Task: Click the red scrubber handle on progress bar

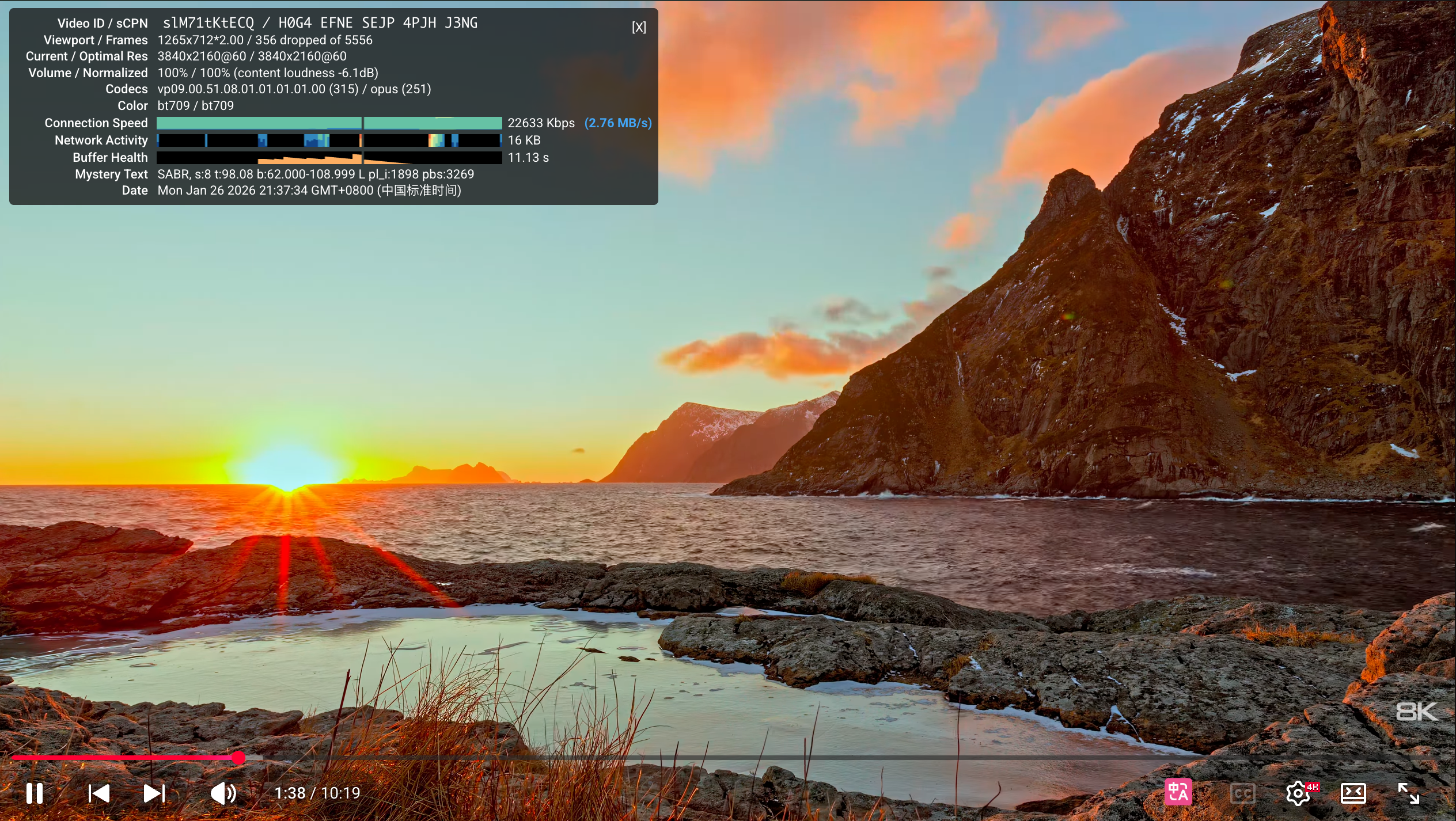Action: click(238, 758)
